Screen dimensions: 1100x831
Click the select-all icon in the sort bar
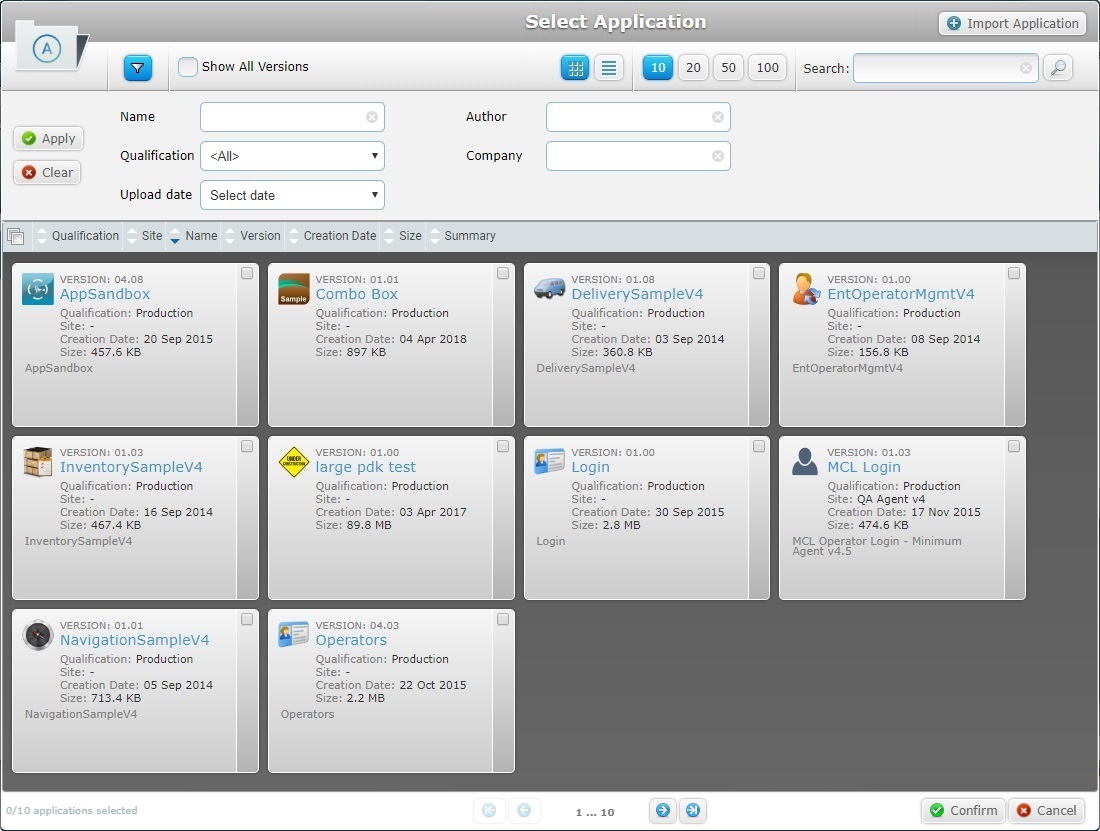(x=16, y=235)
